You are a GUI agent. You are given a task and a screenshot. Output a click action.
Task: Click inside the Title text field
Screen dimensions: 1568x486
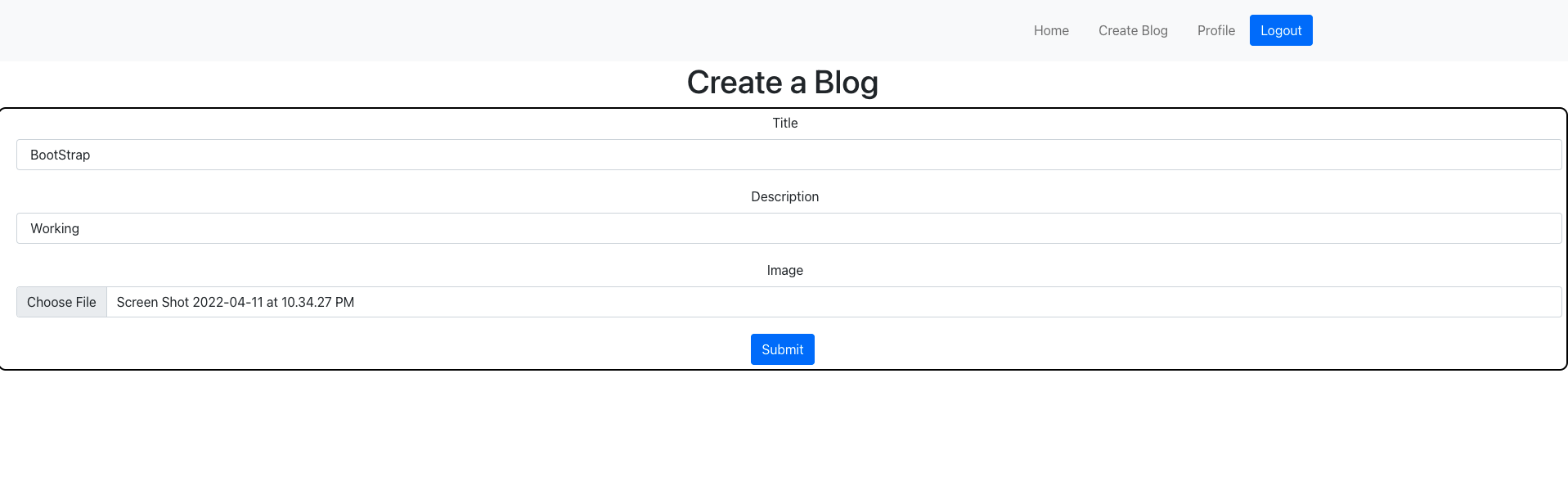click(409, 155)
